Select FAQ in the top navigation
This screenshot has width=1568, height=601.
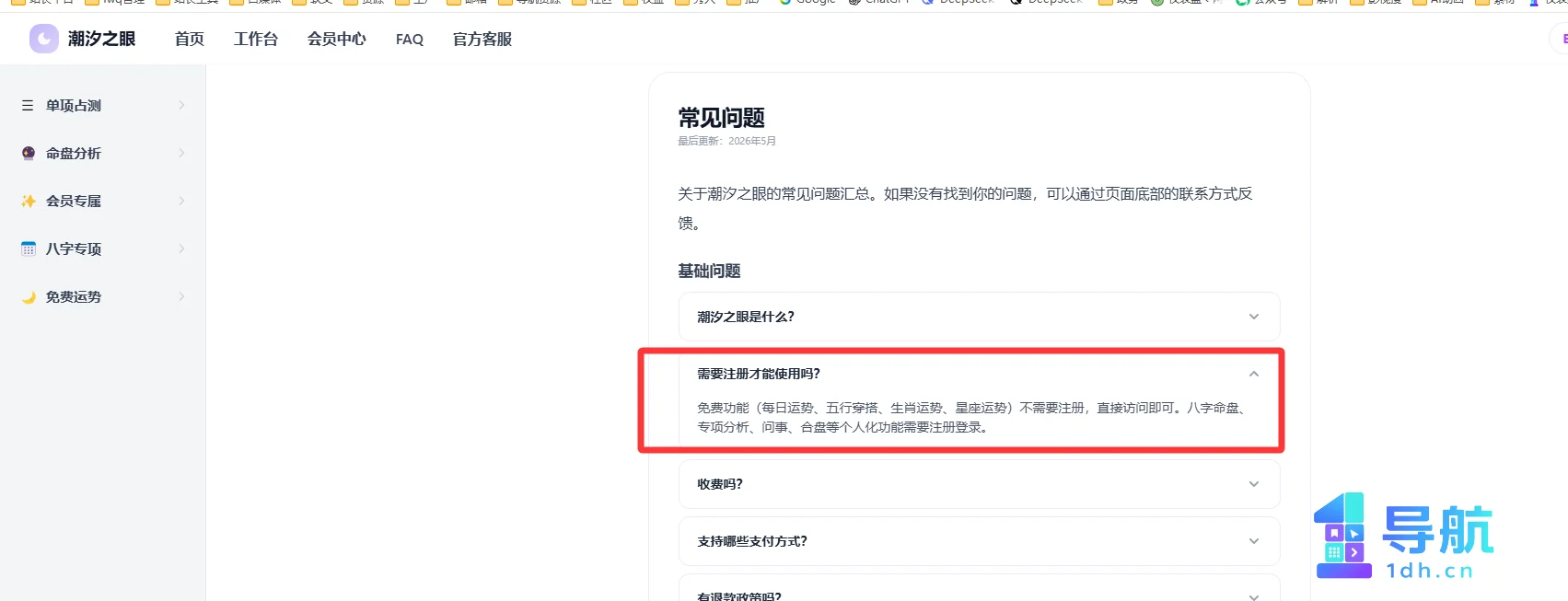(410, 39)
